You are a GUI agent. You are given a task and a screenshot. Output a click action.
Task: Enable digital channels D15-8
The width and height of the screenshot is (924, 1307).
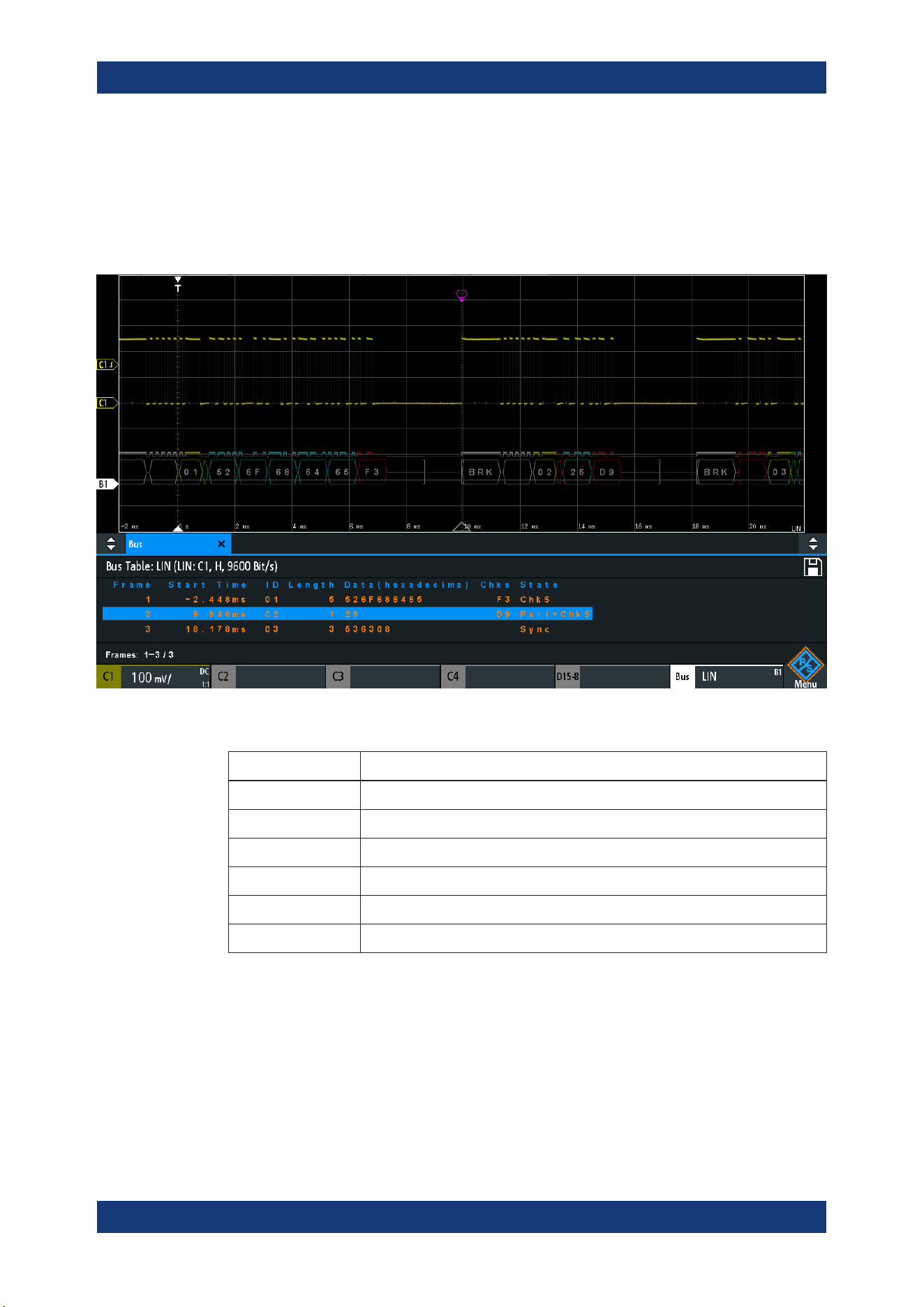click(567, 677)
